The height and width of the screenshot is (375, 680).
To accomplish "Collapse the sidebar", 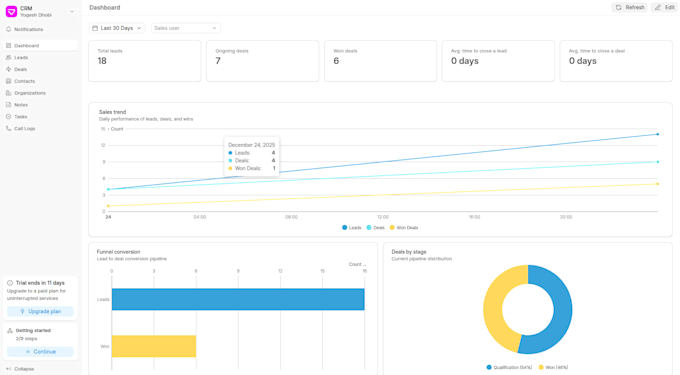I will click(x=20, y=369).
